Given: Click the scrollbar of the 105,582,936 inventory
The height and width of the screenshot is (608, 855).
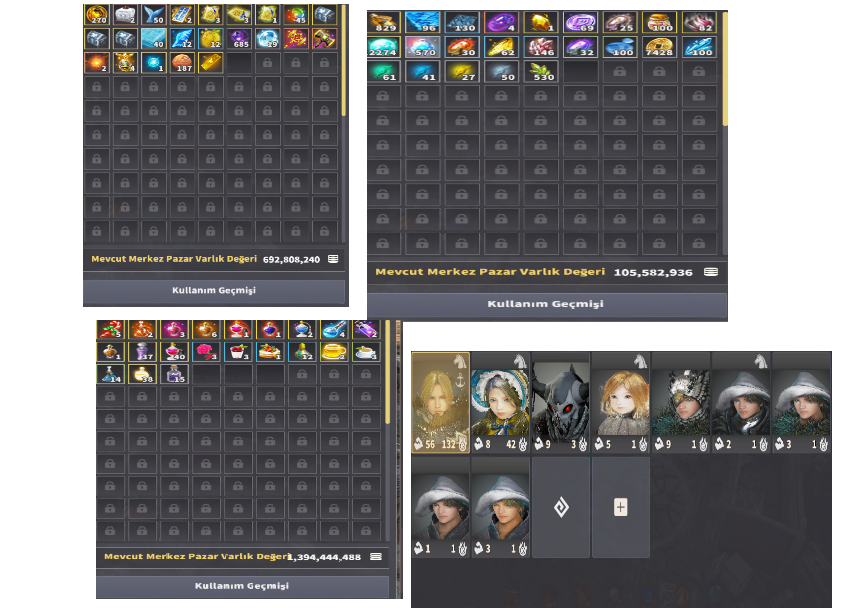Looking at the screenshot, I should pos(725,70).
